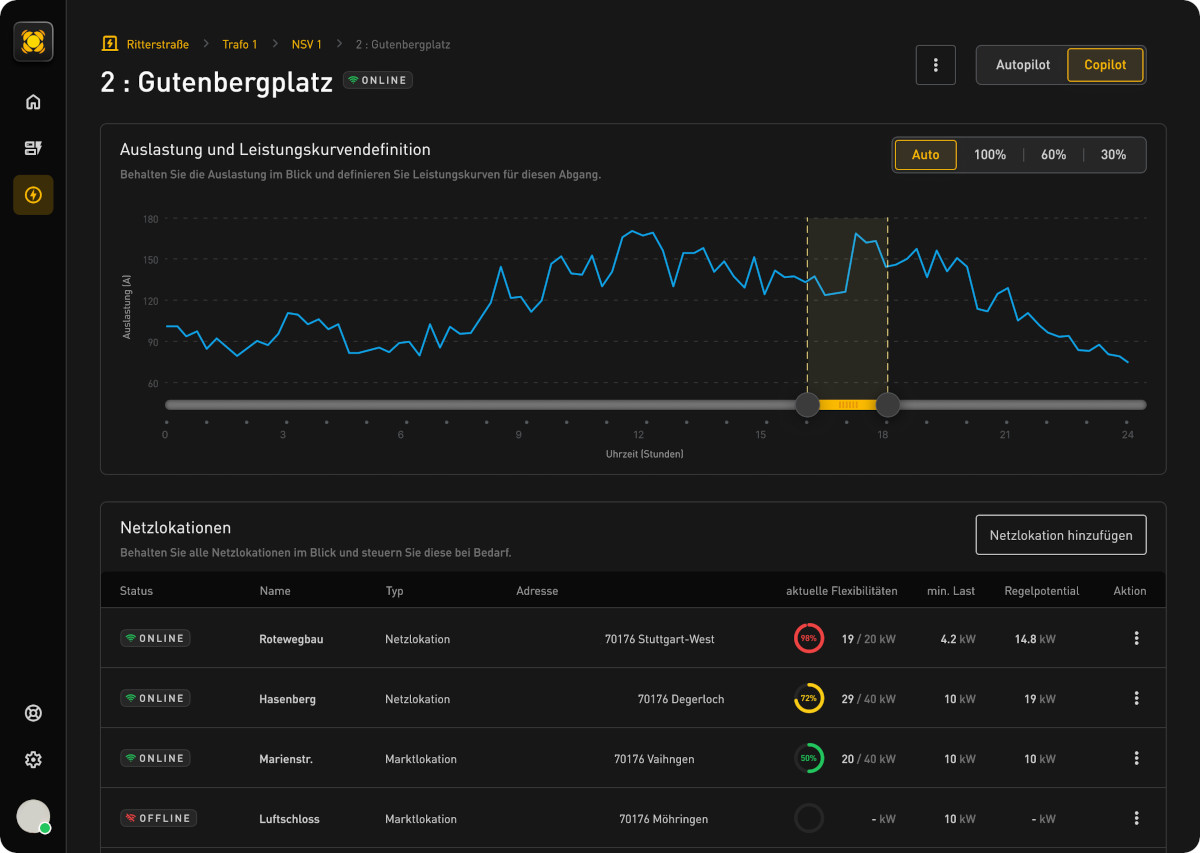Navigate to Trafo 1 in breadcrumb
Image resolution: width=1200 pixels, height=853 pixels.
coord(239,45)
